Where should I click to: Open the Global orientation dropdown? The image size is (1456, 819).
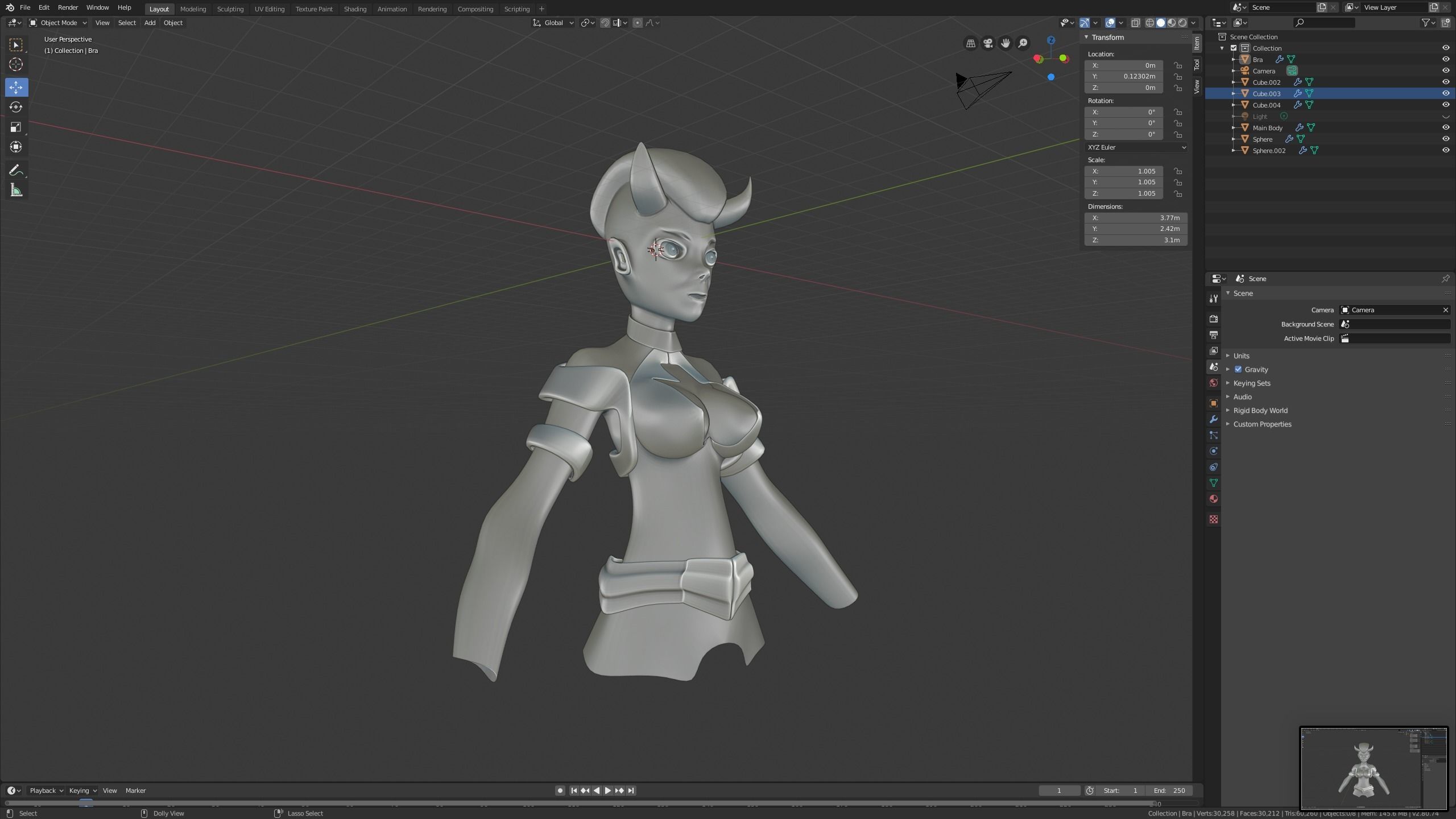coord(553,23)
